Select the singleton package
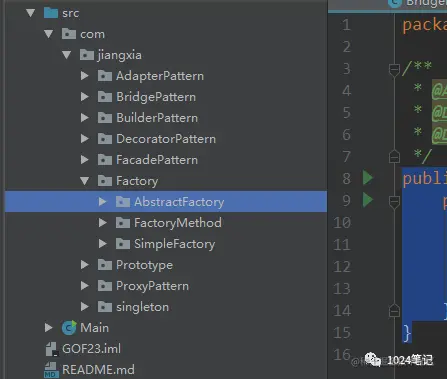The image size is (447, 379). pyautogui.click(x=142, y=307)
